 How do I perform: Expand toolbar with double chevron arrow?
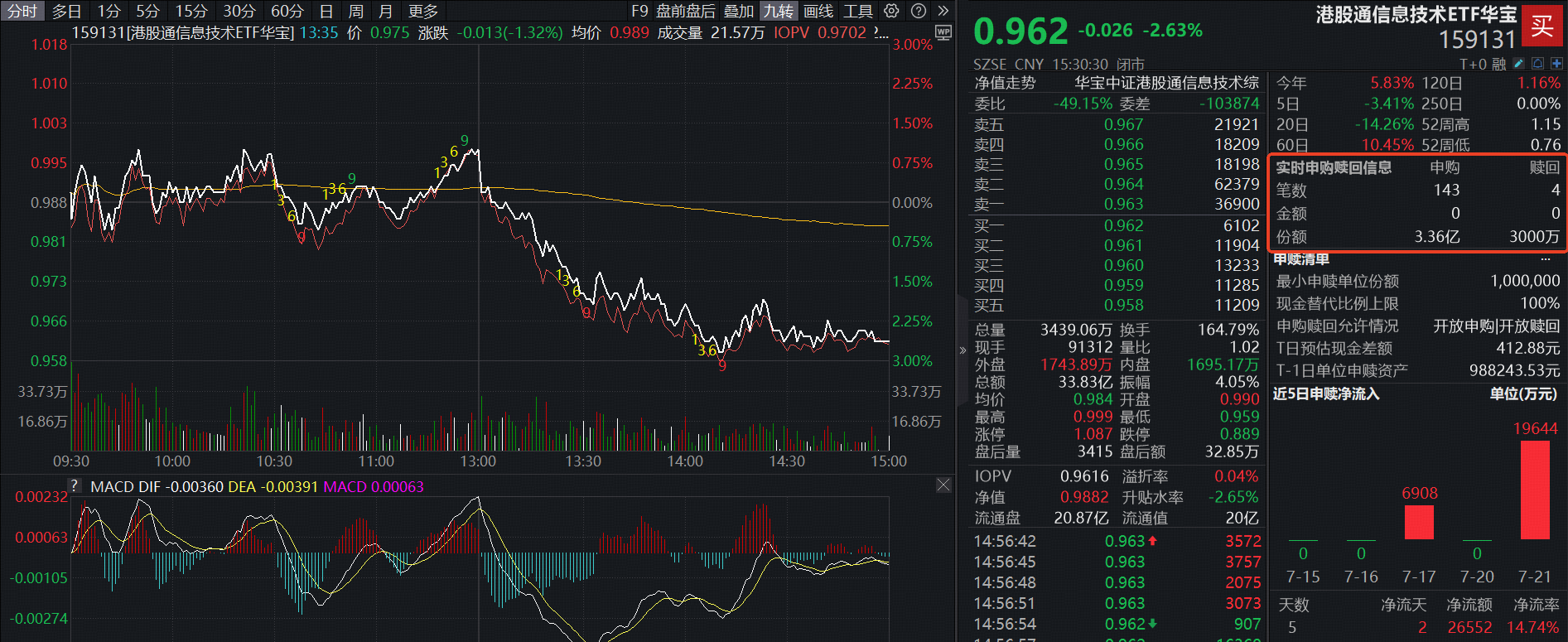click(943, 11)
